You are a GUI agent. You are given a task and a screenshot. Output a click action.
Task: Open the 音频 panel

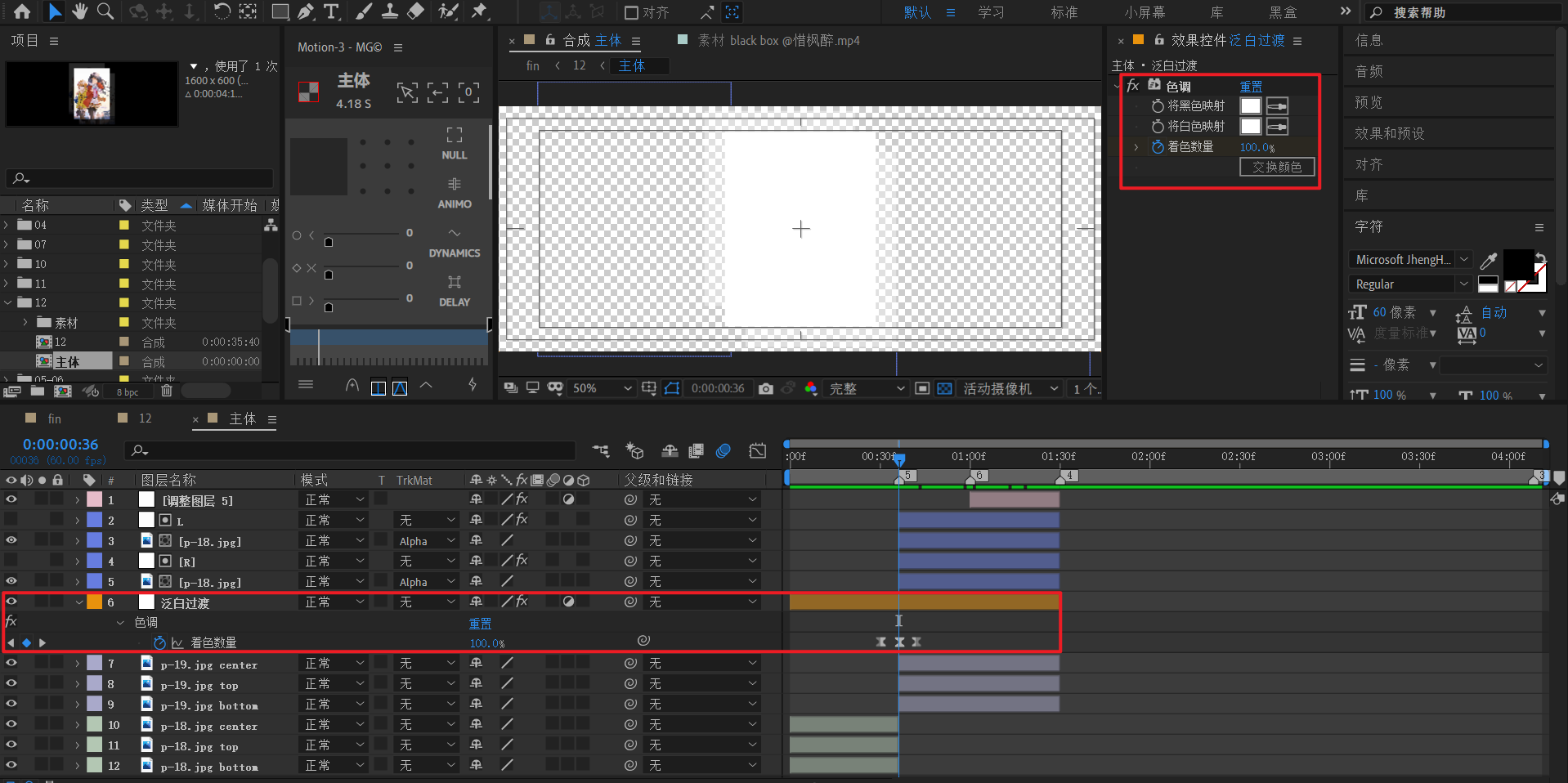pos(1369,71)
